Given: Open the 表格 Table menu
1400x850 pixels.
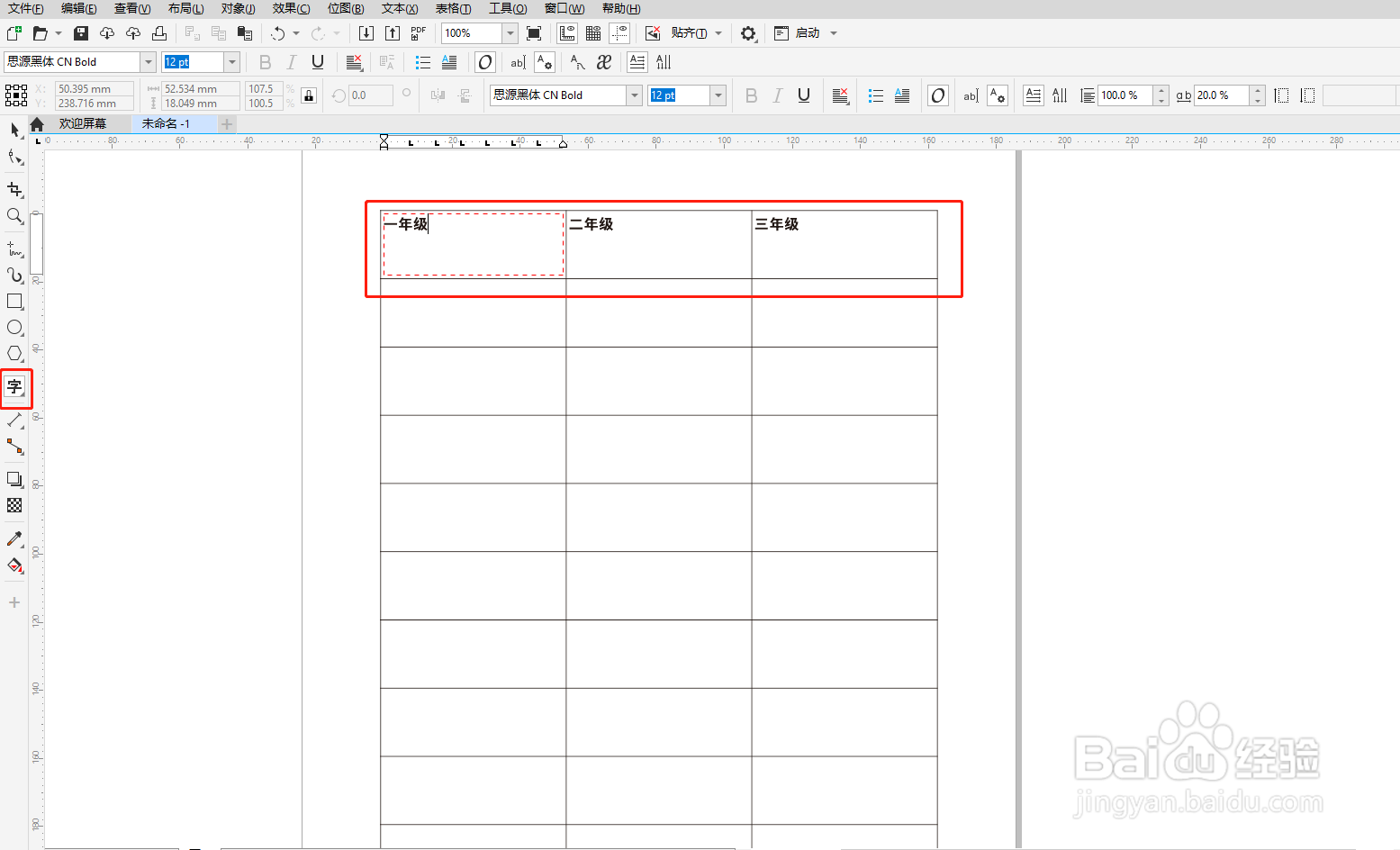Looking at the screenshot, I should [x=453, y=9].
